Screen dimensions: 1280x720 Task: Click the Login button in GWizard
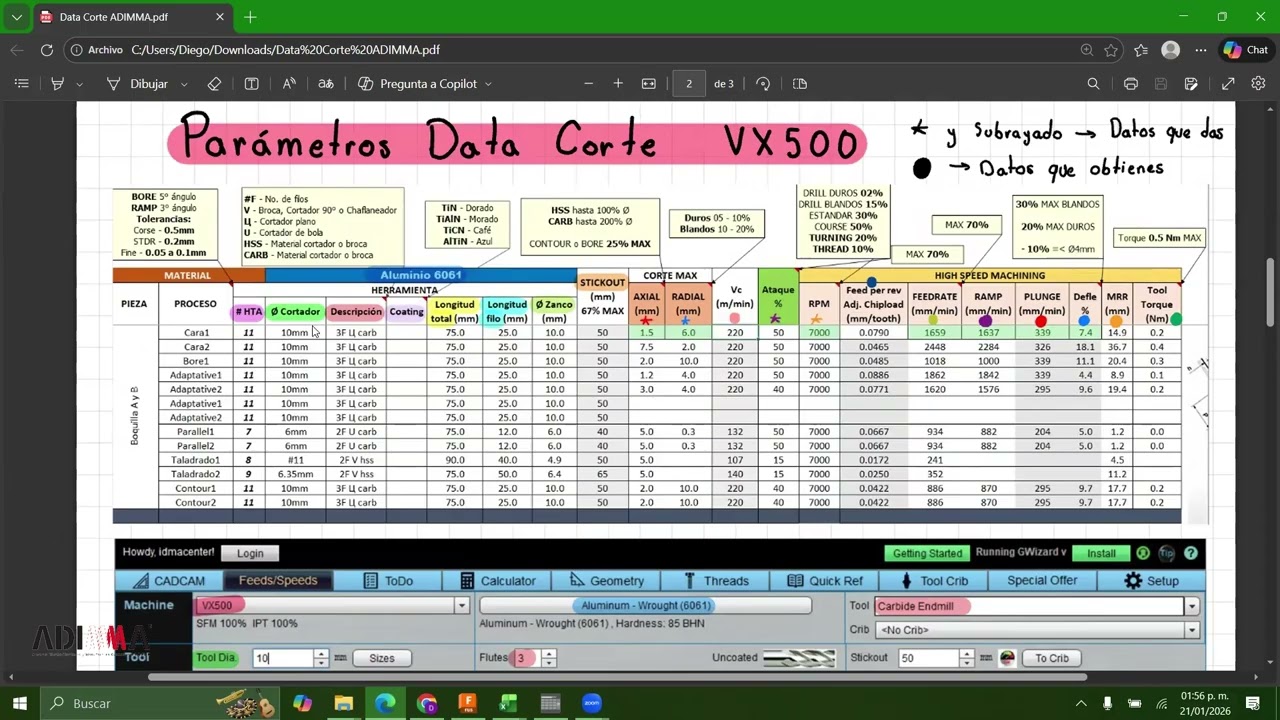point(250,553)
